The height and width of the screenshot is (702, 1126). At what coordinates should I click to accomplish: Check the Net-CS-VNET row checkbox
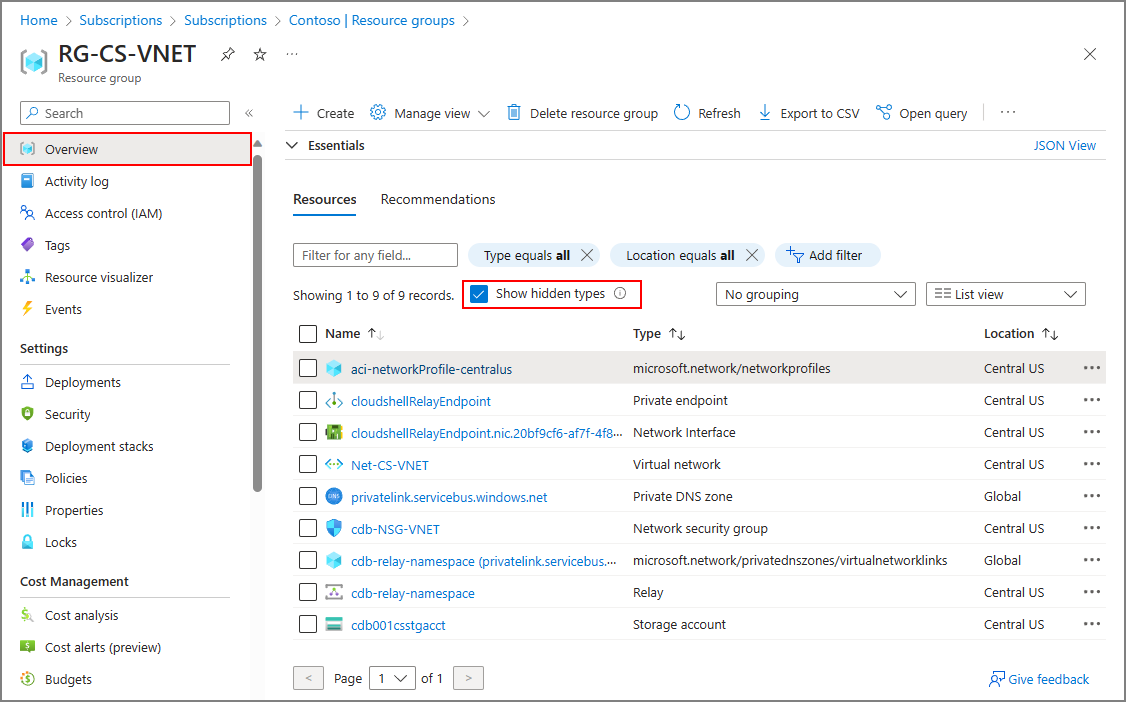308,464
